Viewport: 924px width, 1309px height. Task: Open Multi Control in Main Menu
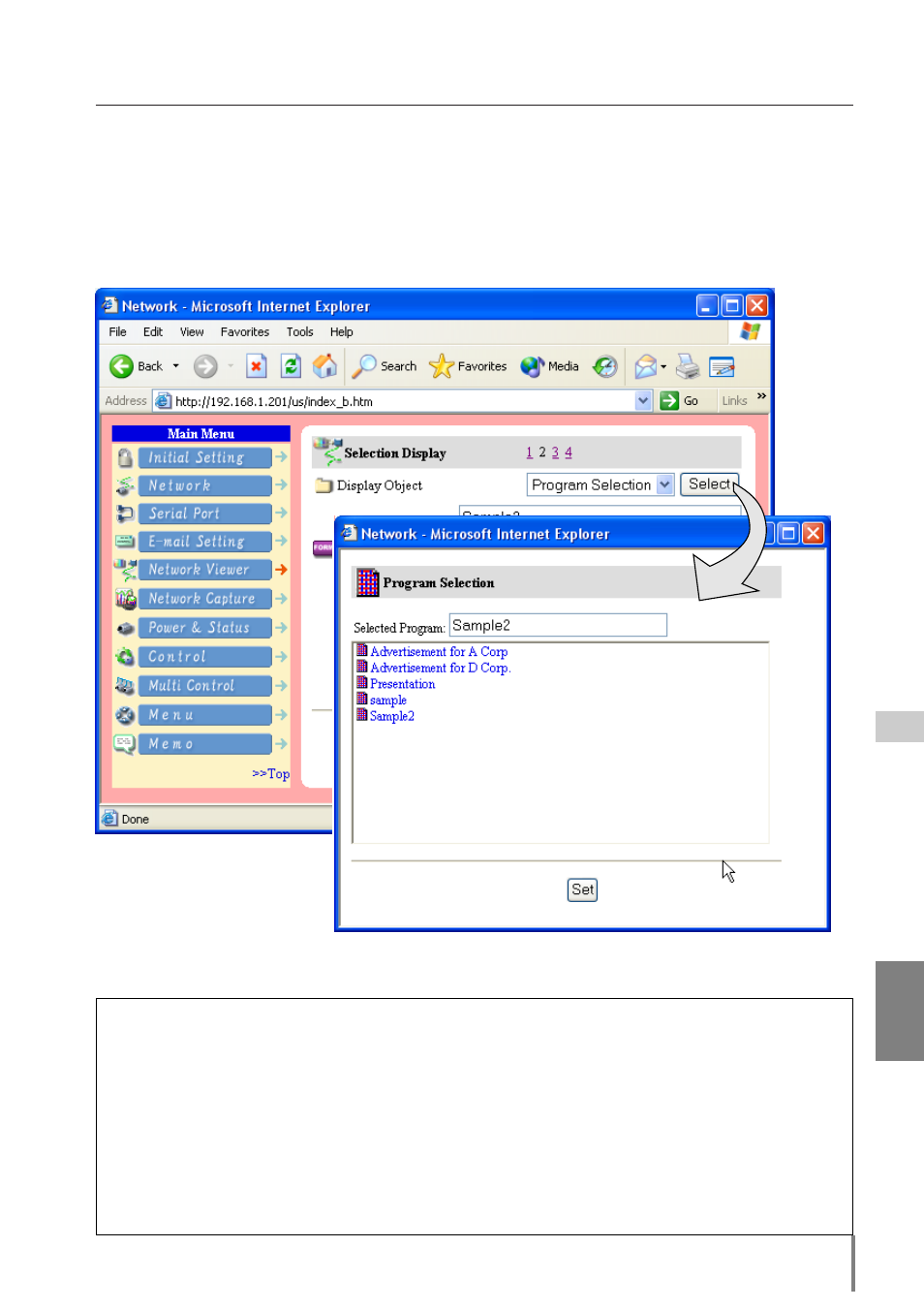coord(204,686)
